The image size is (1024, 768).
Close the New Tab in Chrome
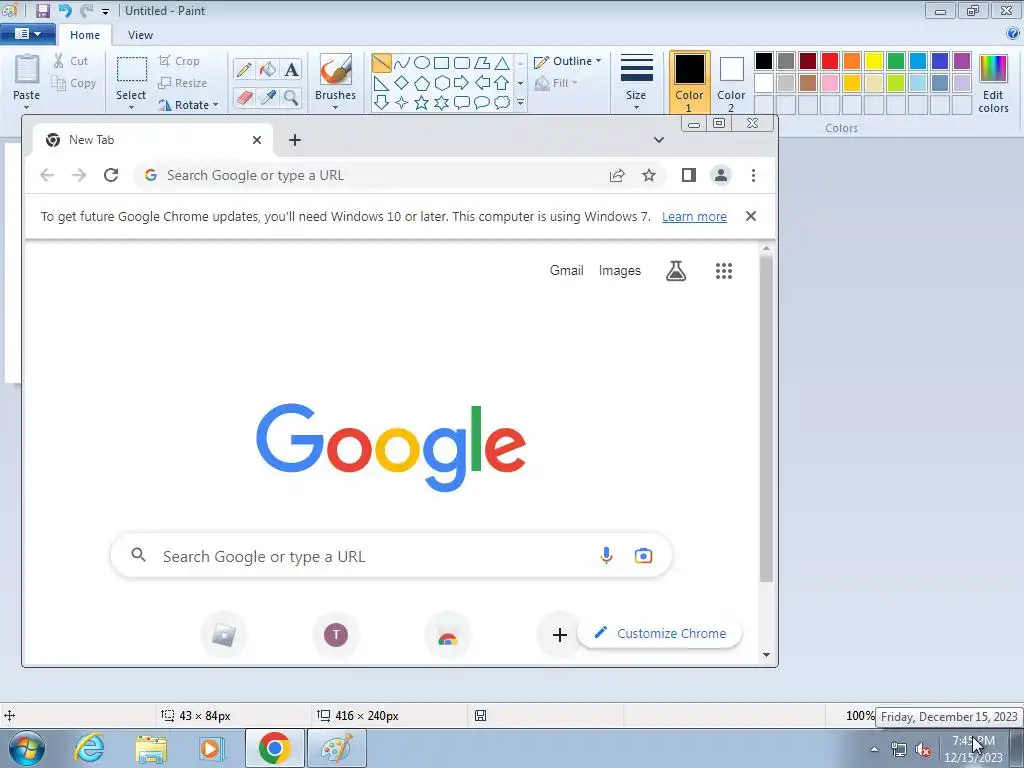click(257, 140)
